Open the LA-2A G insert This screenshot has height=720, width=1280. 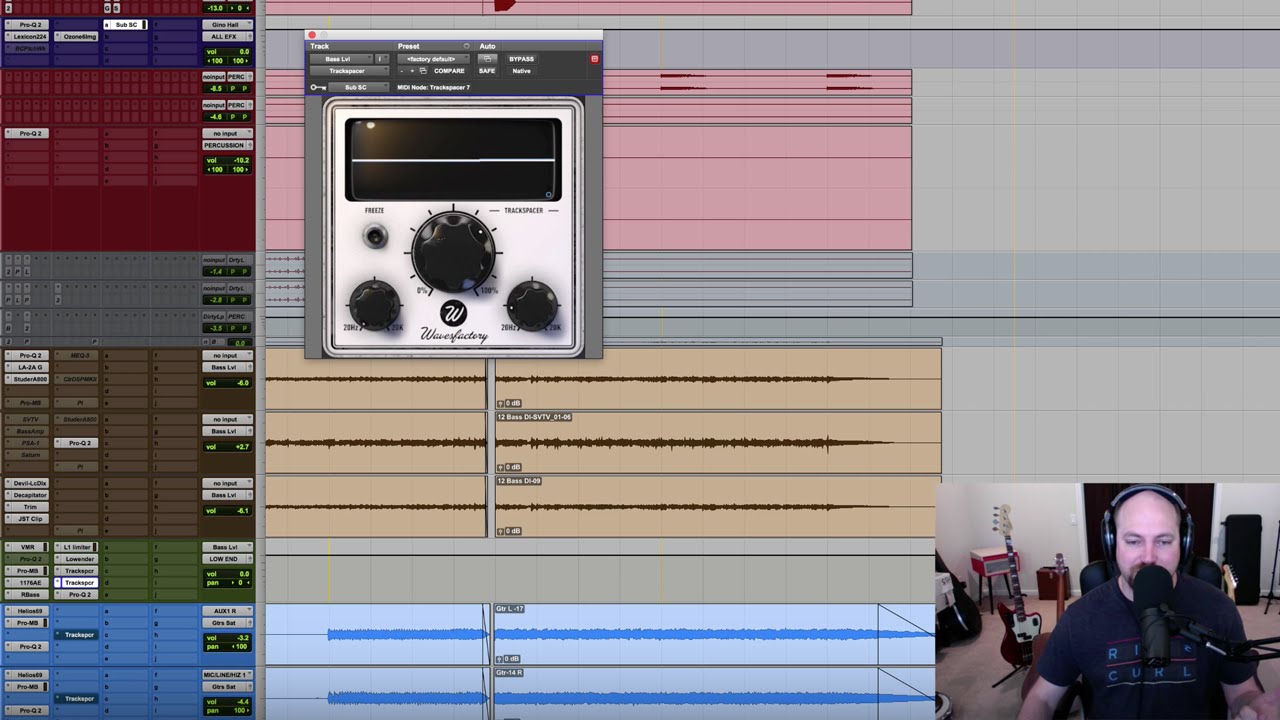click(x=30, y=367)
